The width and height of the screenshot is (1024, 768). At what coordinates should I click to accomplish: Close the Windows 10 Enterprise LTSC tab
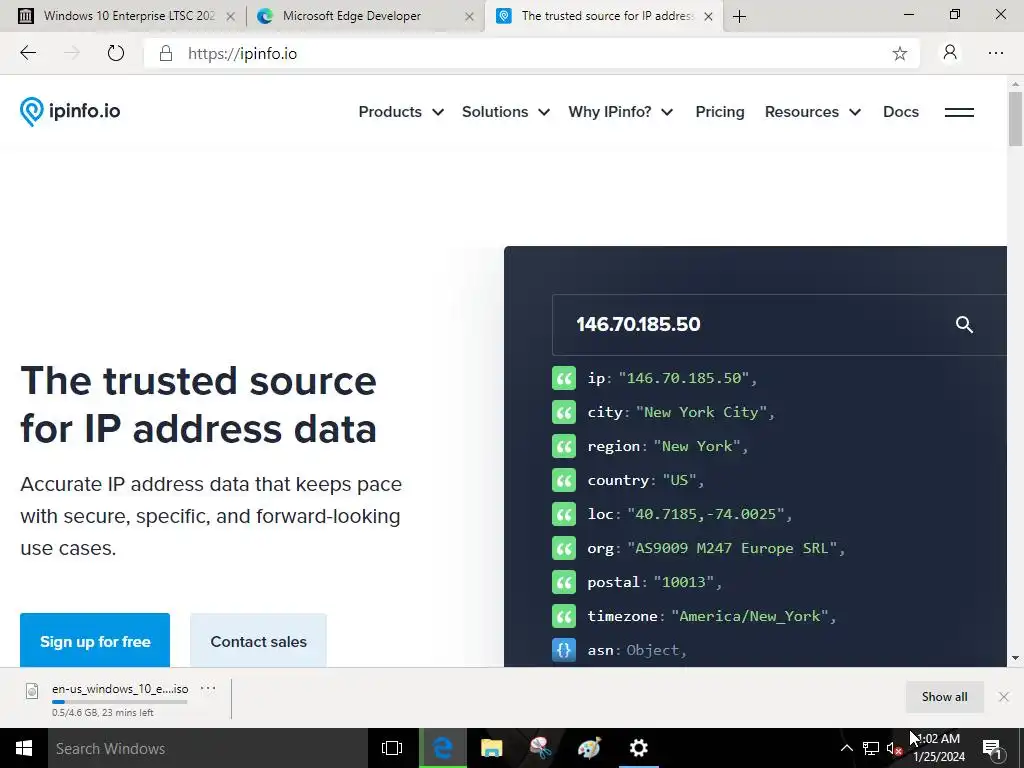click(x=231, y=16)
